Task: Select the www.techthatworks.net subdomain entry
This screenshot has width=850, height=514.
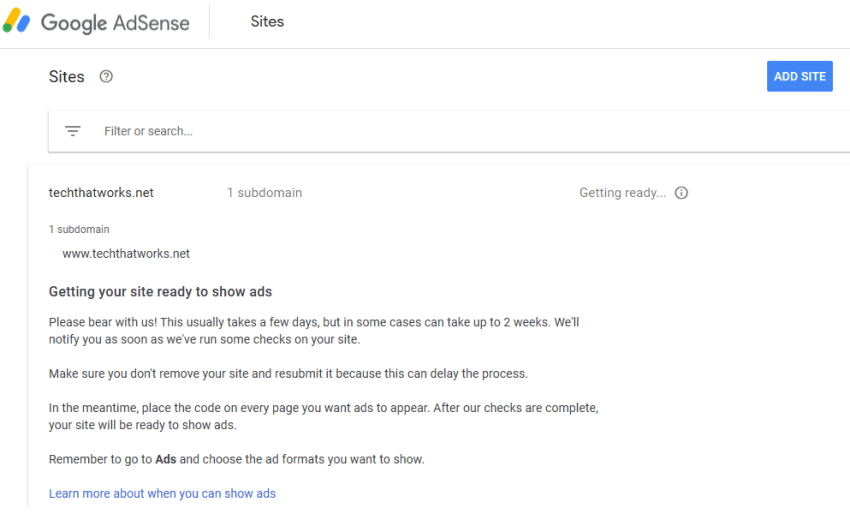Action: click(x=126, y=254)
